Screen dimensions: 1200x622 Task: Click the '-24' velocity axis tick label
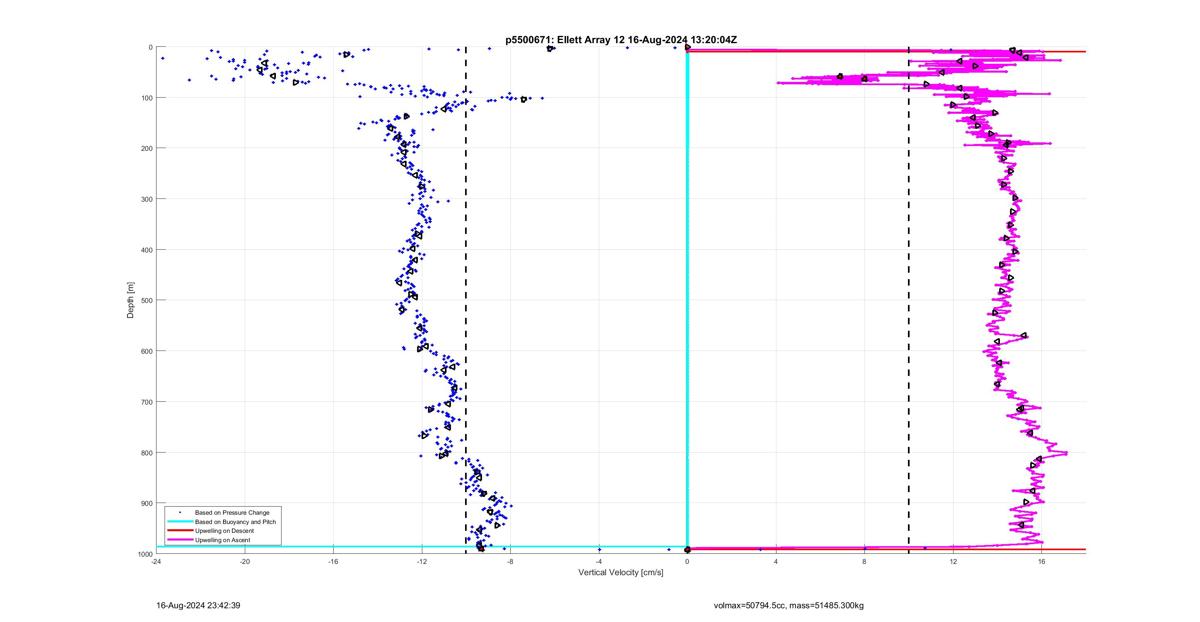156,562
